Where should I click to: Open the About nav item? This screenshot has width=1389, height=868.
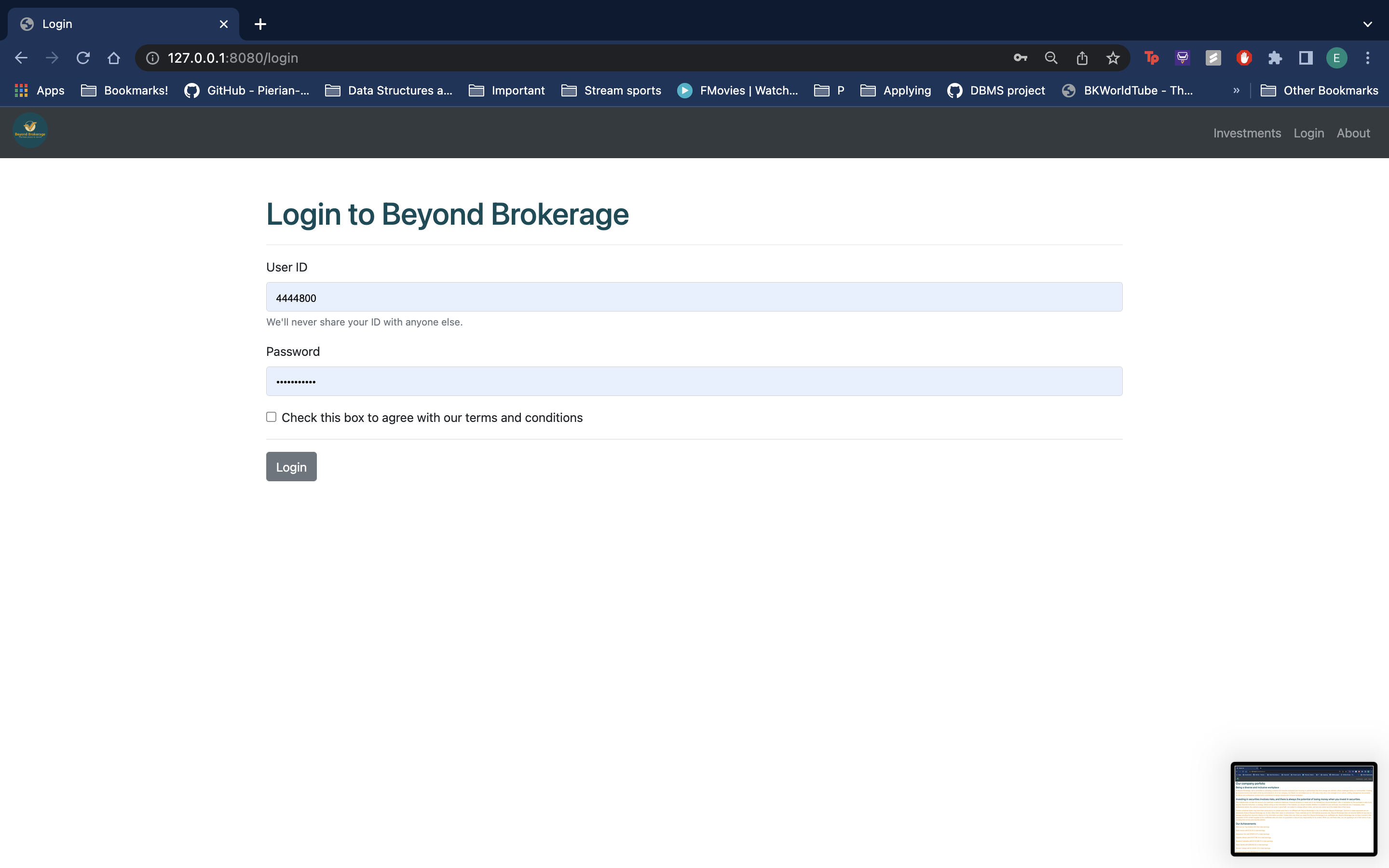coord(1353,133)
